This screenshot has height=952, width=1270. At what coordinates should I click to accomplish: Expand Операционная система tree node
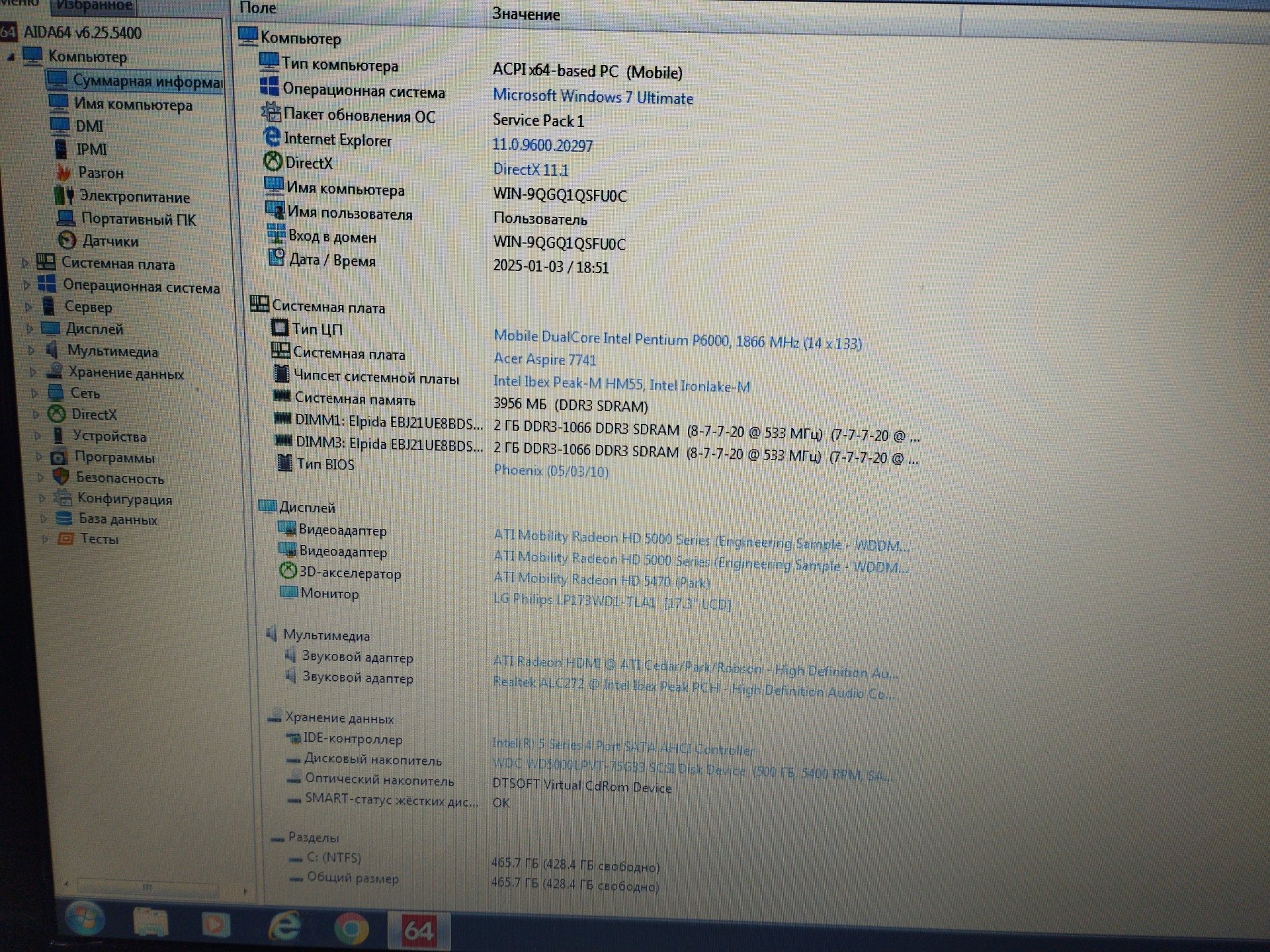(x=26, y=286)
